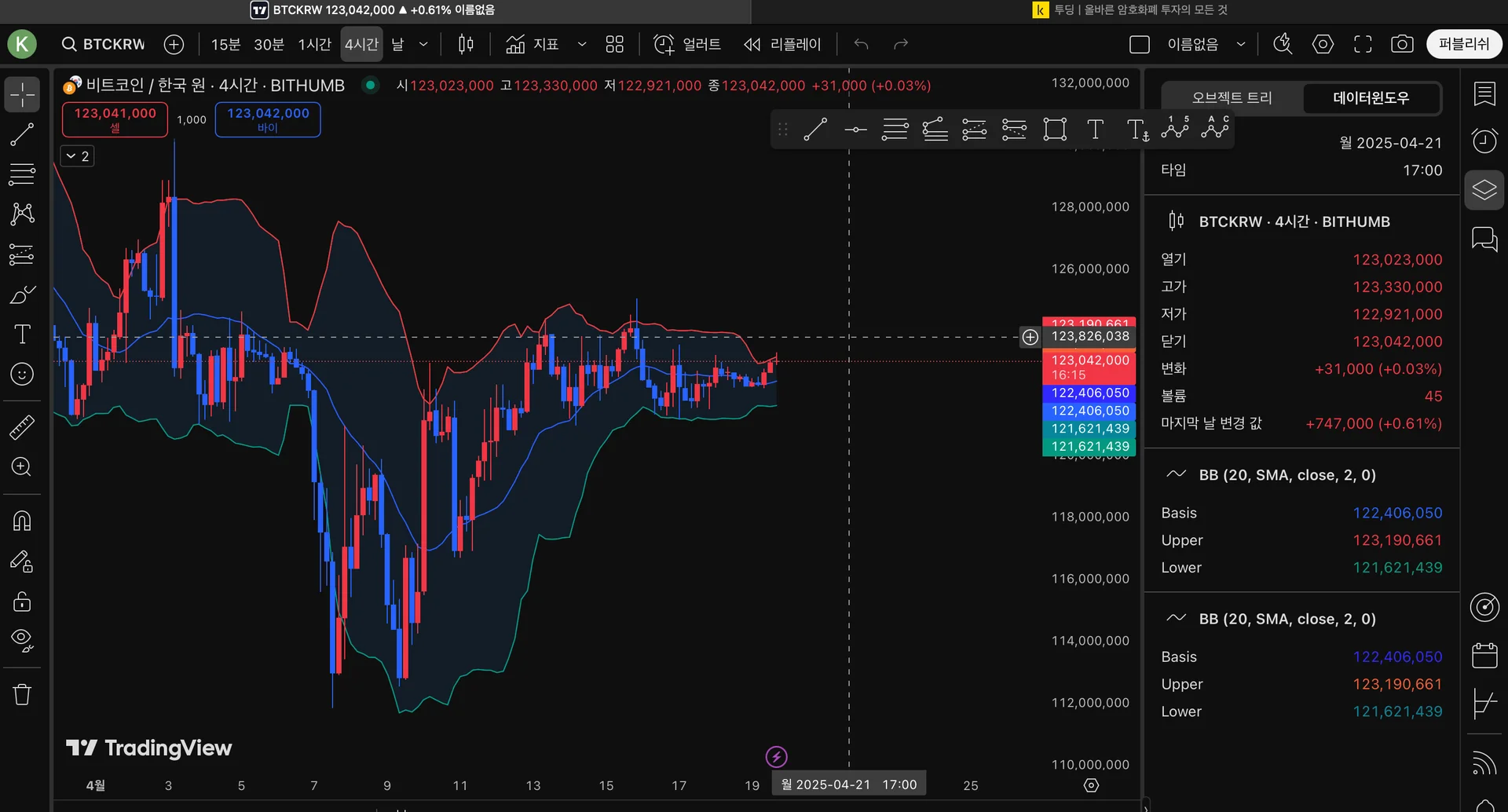1508x812 pixels.
Task: Switch to the 1시간 timeframe
Action: point(315,44)
